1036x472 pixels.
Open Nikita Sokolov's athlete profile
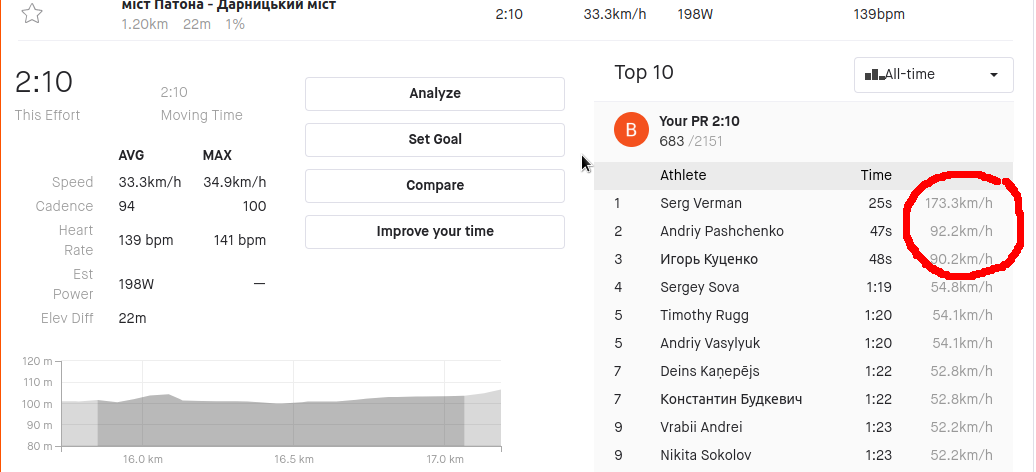point(706,455)
